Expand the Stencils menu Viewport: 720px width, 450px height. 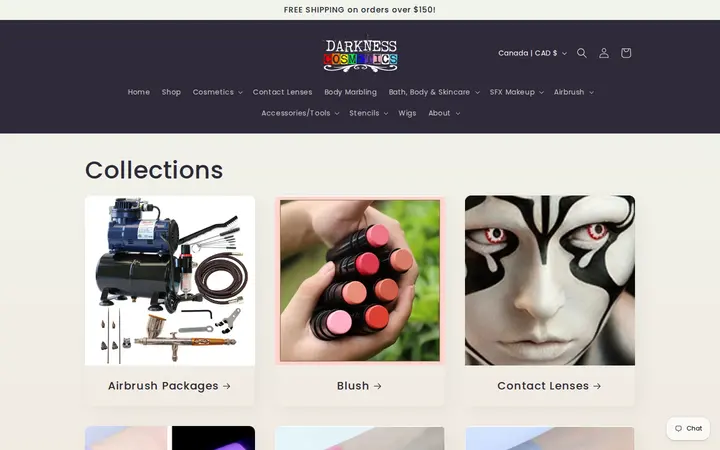[x=369, y=113]
